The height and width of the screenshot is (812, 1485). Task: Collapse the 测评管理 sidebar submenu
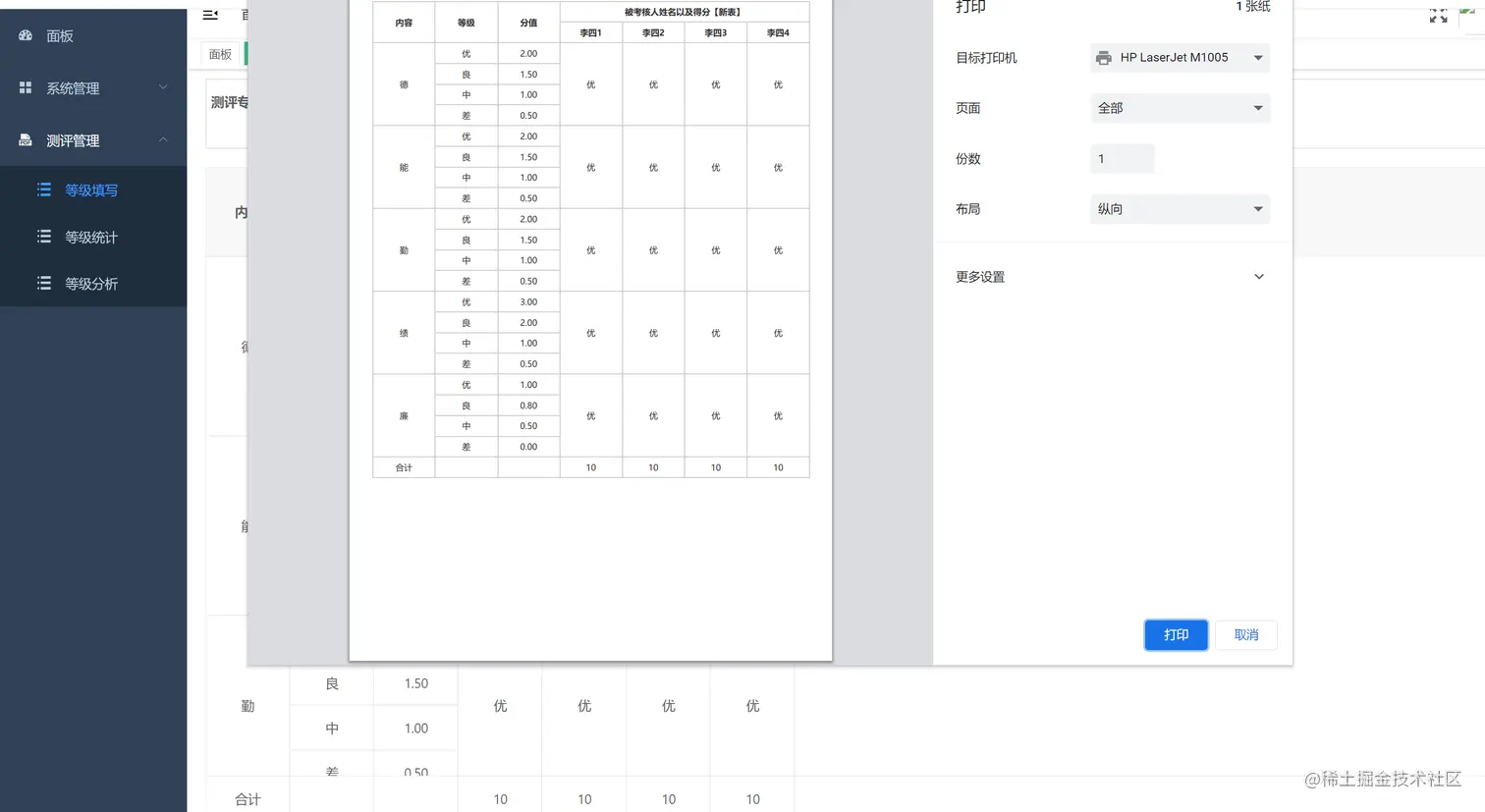click(164, 139)
